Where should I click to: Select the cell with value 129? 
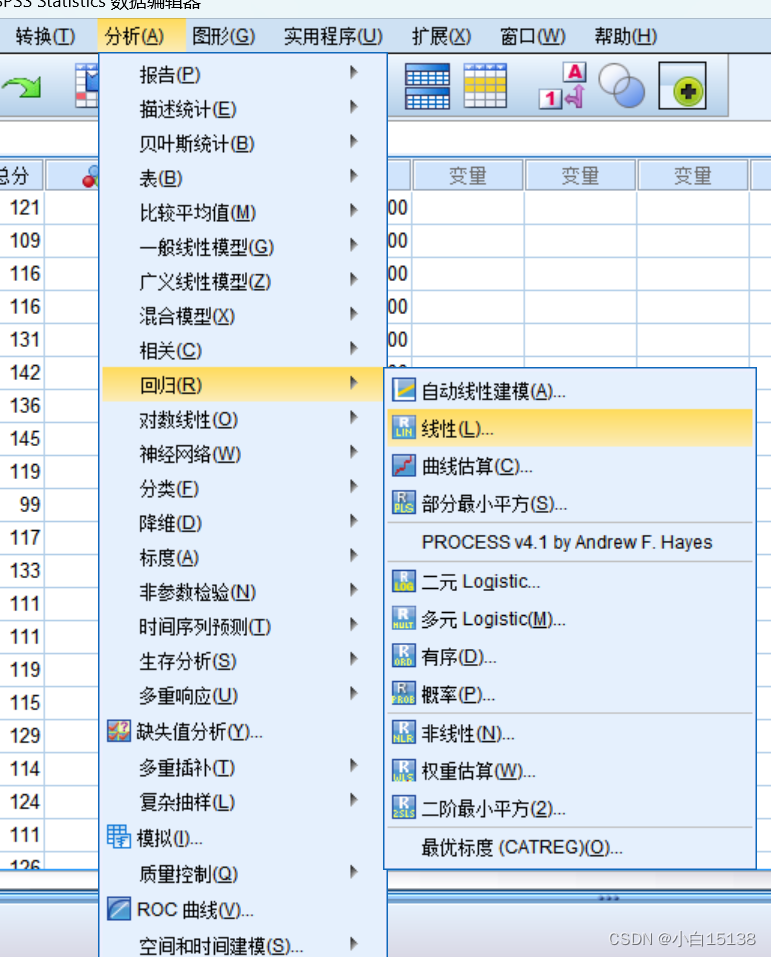[x=24, y=735]
